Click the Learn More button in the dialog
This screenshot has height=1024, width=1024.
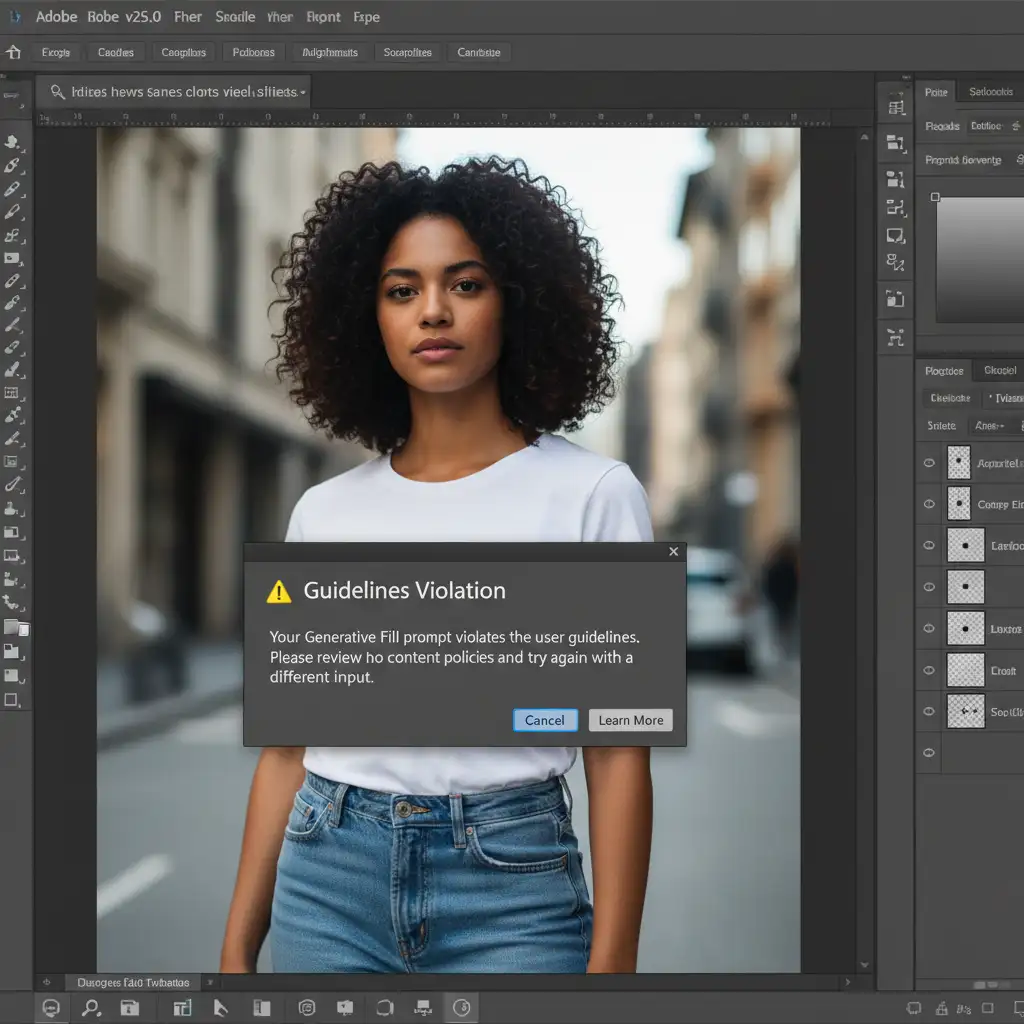point(630,720)
